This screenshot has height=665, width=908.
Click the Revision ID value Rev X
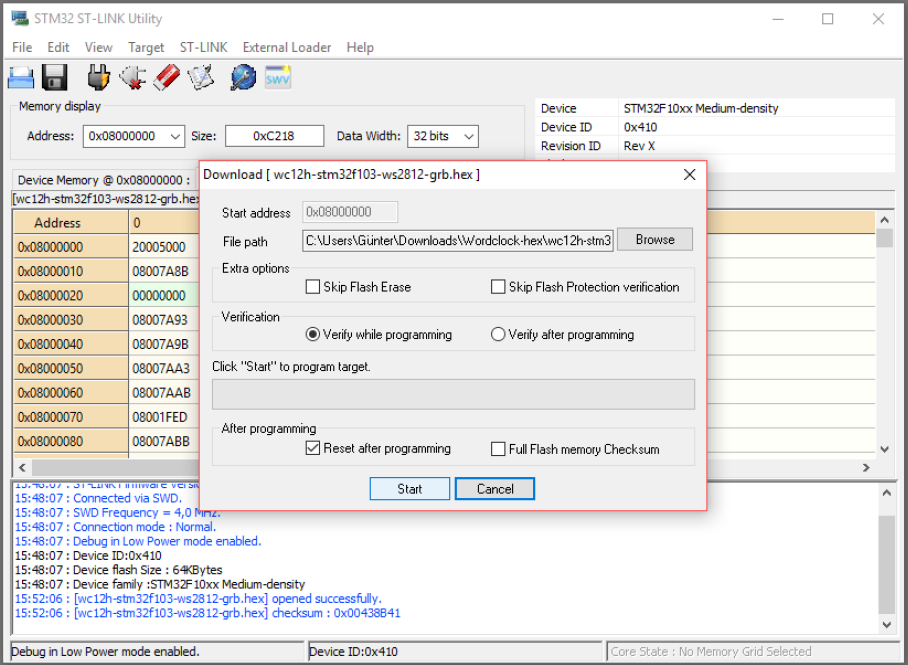639,146
